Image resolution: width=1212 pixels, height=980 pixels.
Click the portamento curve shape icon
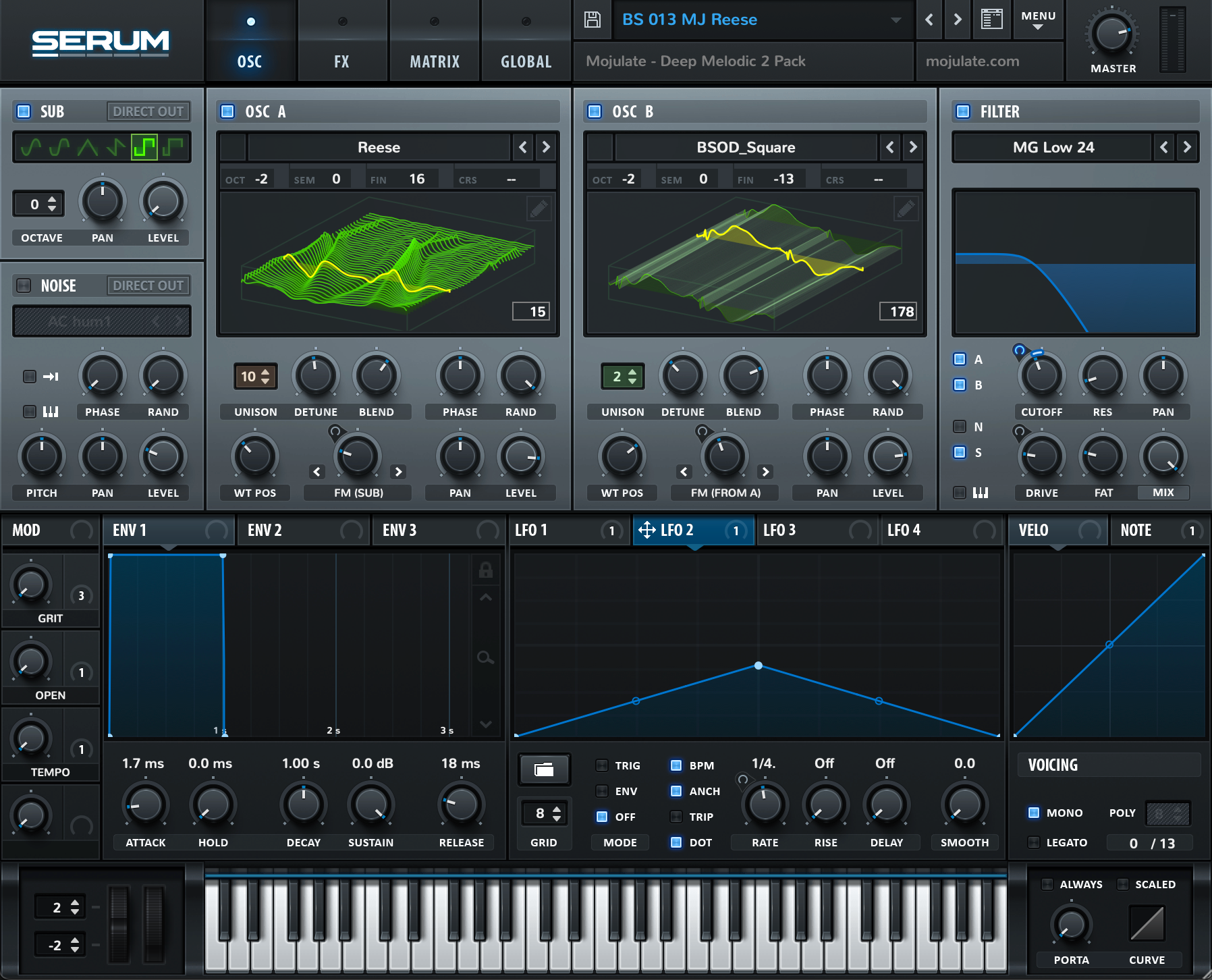1147,923
